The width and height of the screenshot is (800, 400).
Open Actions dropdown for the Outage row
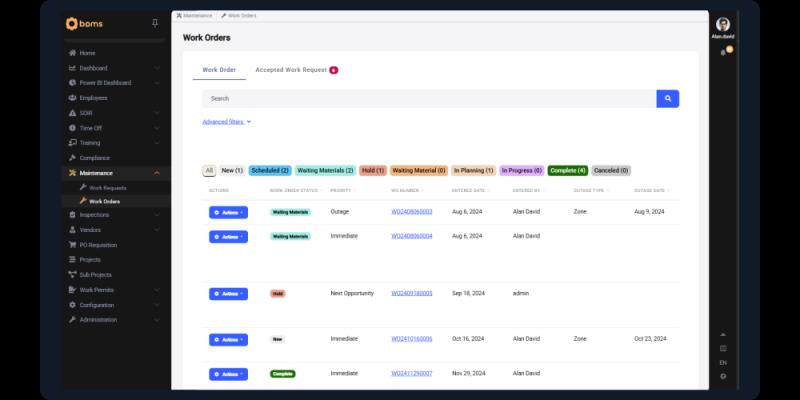228,212
